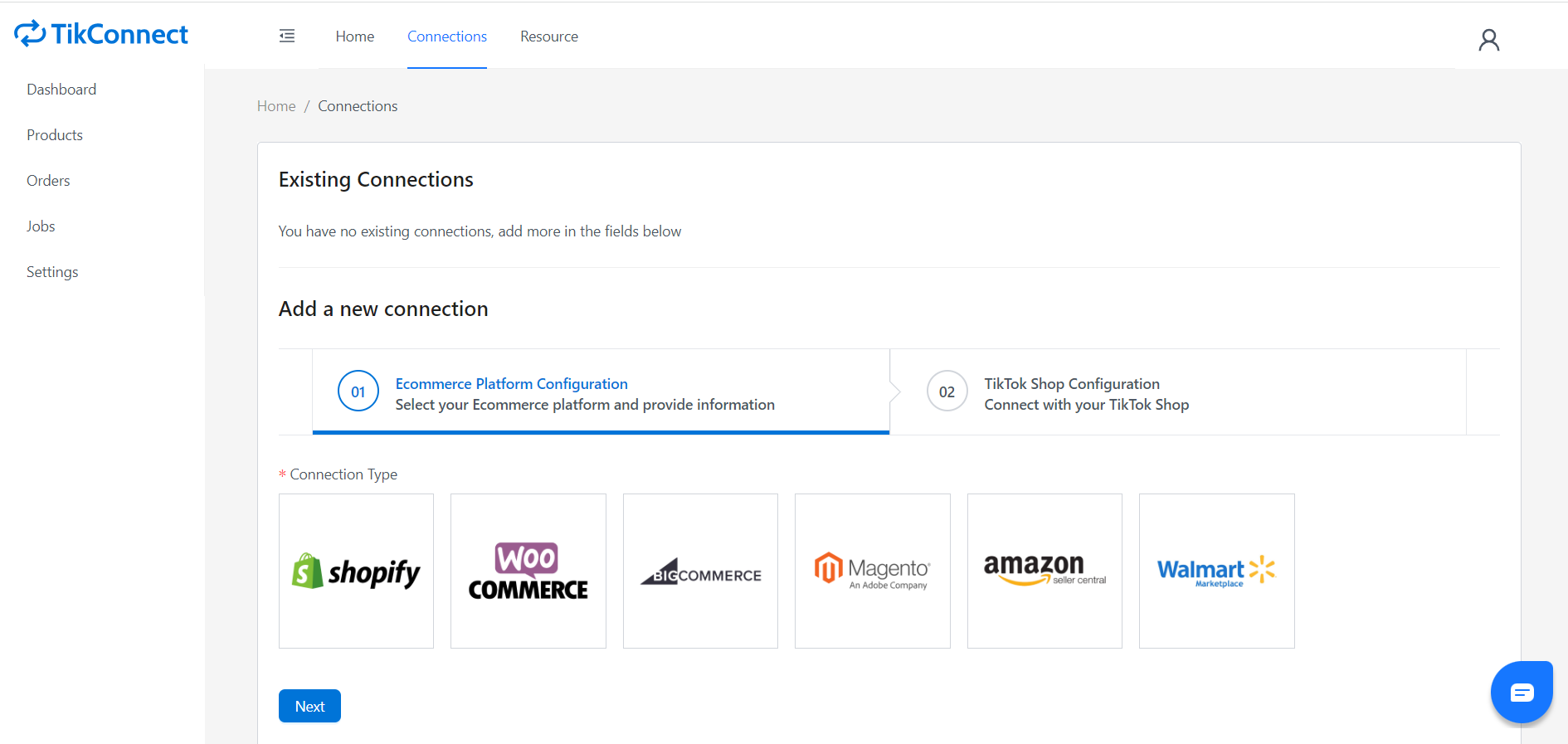1568x744 pixels.
Task: Click the Next button
Action: pyautogui.click(x=309, y=706)
